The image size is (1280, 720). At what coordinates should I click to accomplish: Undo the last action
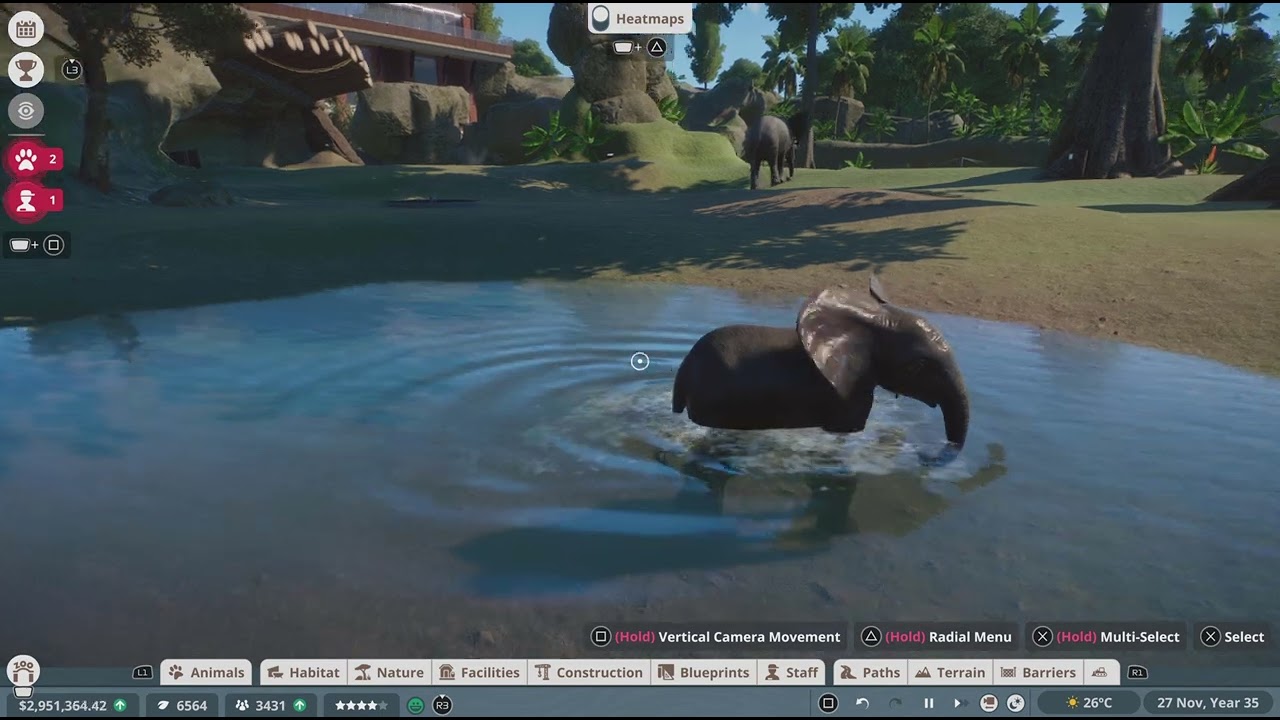pyautogui.click(x=862, y=703)
